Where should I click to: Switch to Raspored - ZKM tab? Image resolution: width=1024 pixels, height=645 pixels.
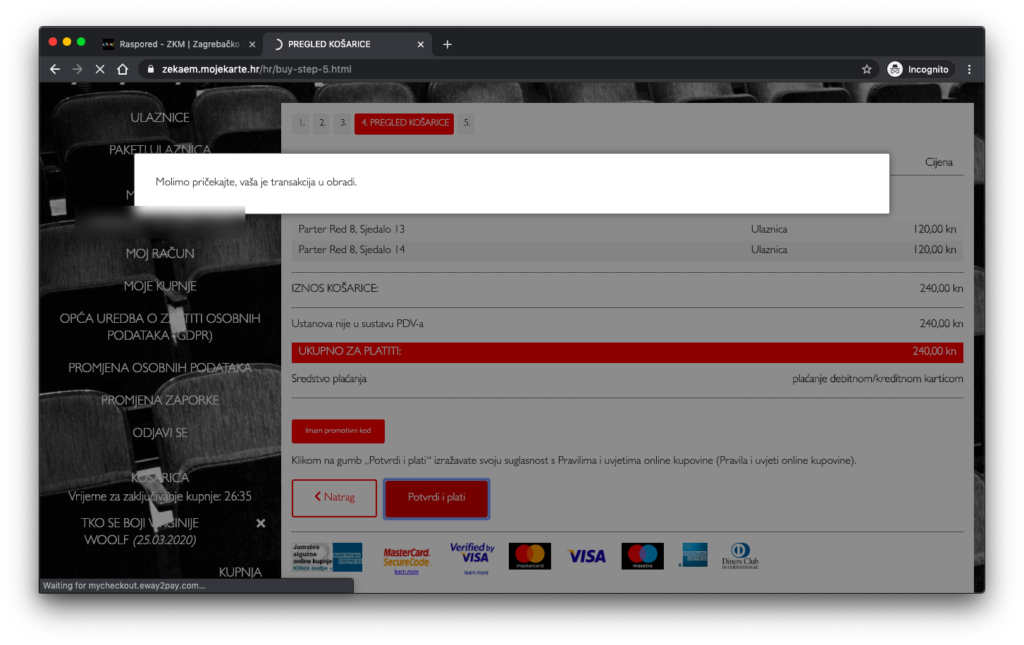[x=170, y=44]
